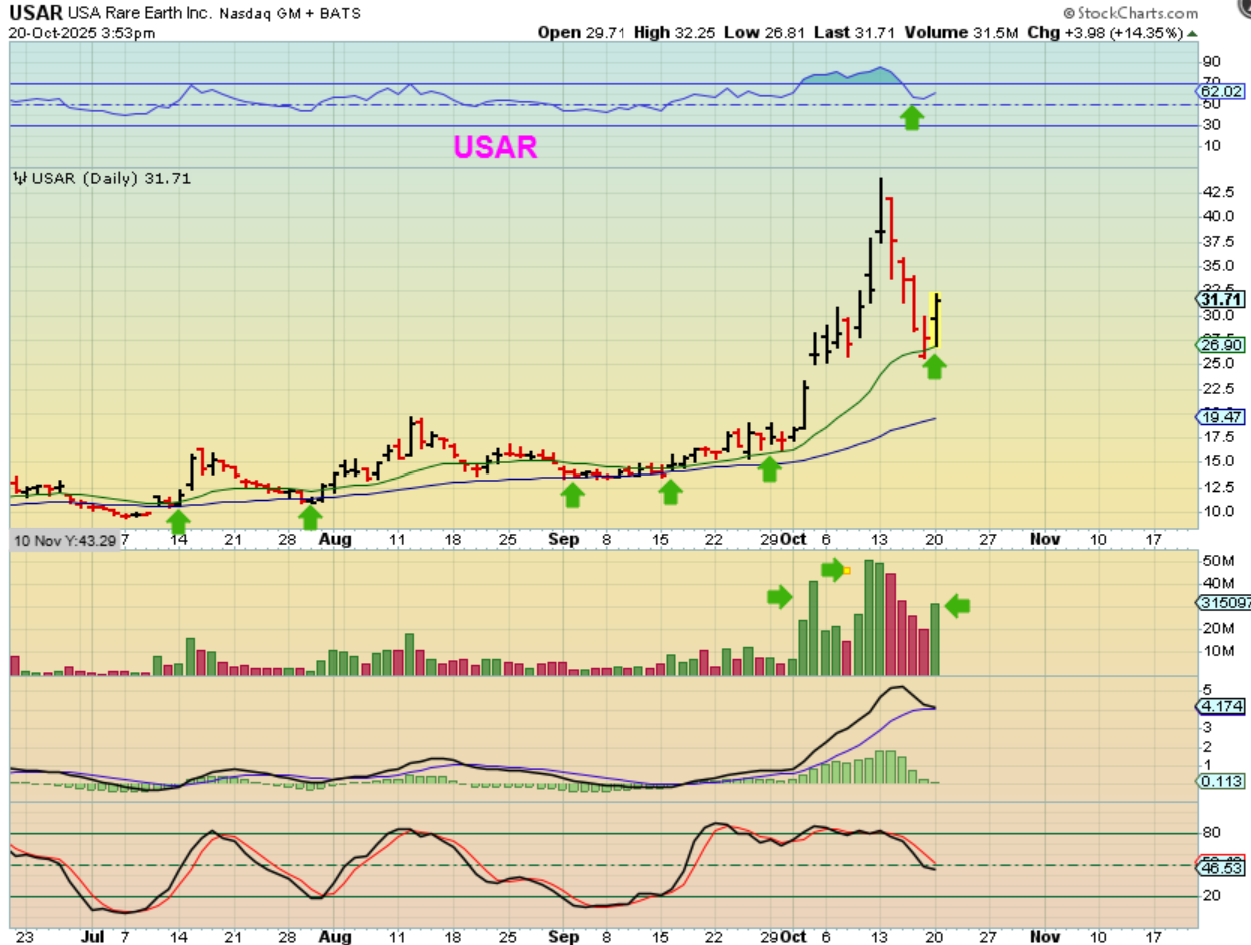Click the latest green volume bar
1251x945 pixels.
coord(936,639)
